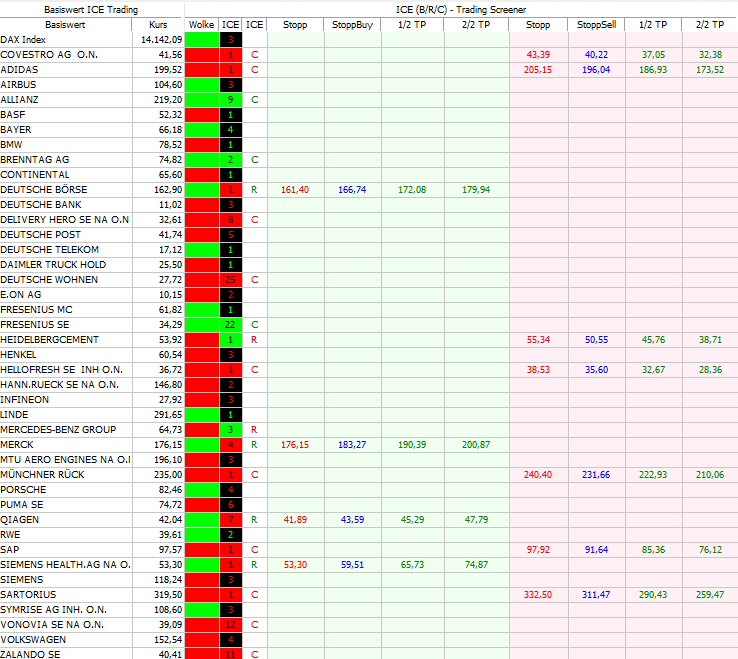Click the Deutsche Börse StoppBuy 166,74
738x659 pixels.
pos(352,190)
